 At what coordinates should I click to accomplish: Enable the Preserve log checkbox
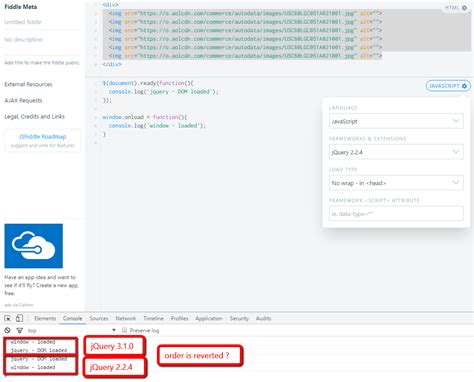pyautogui.click(x=124, y=330)
